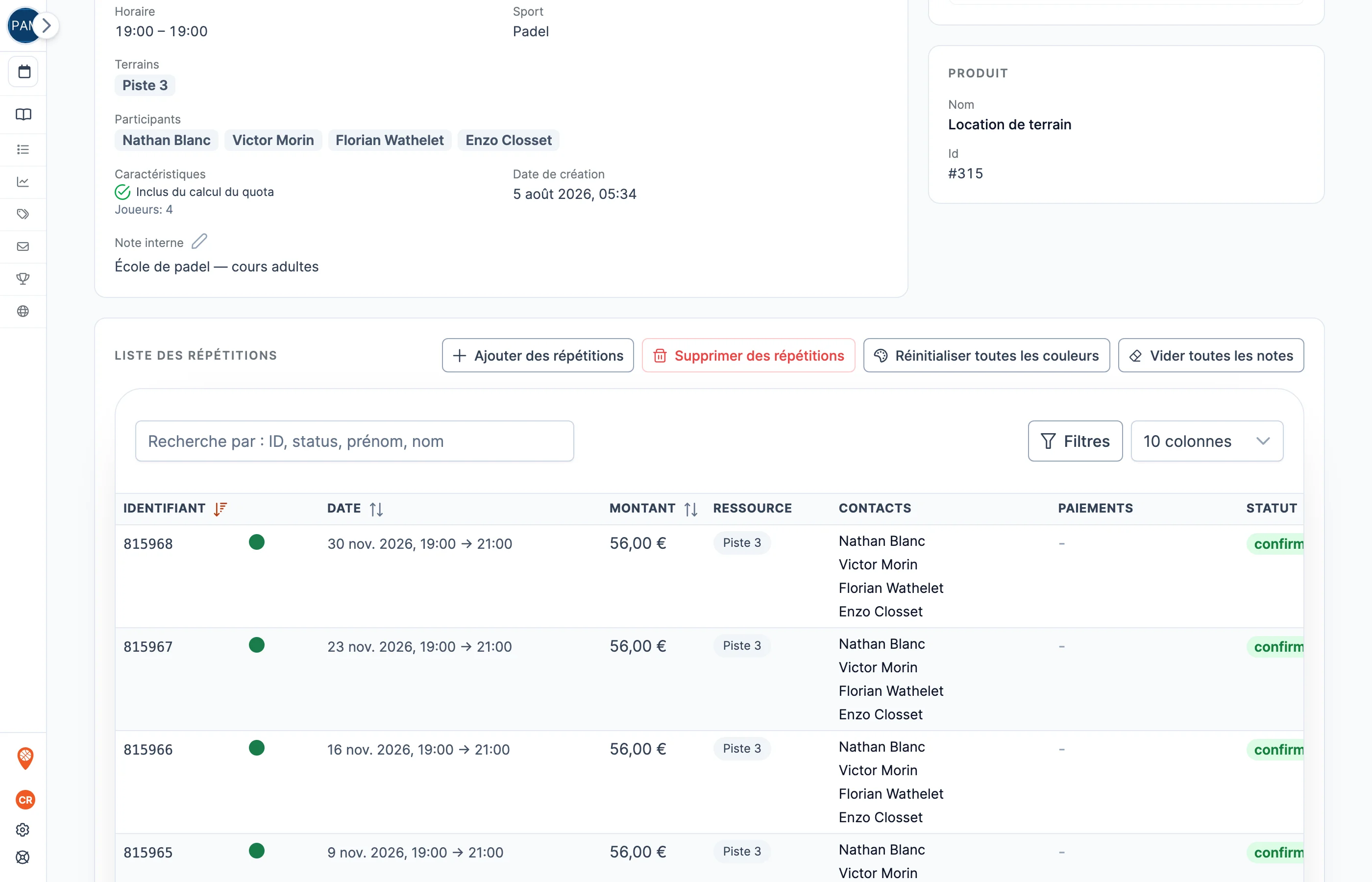Click the Piste 3 resource in row 815968
The height and width of the screenshot is (882, 1372).
[x=742, y=543]
